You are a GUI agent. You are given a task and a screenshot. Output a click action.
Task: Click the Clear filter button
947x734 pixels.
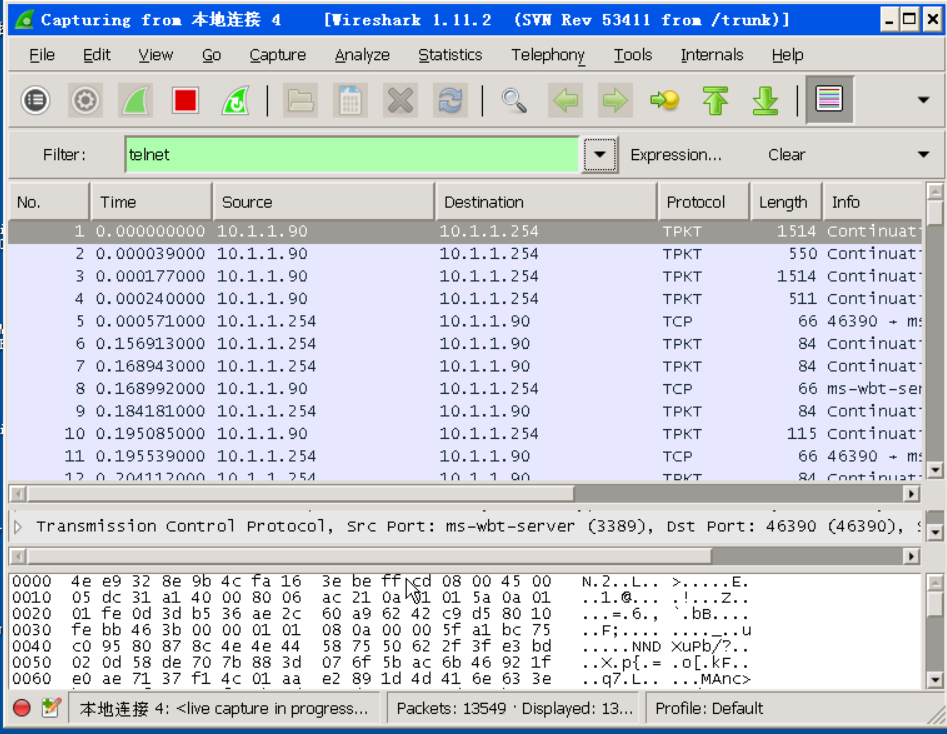click(x=786, y=155)
